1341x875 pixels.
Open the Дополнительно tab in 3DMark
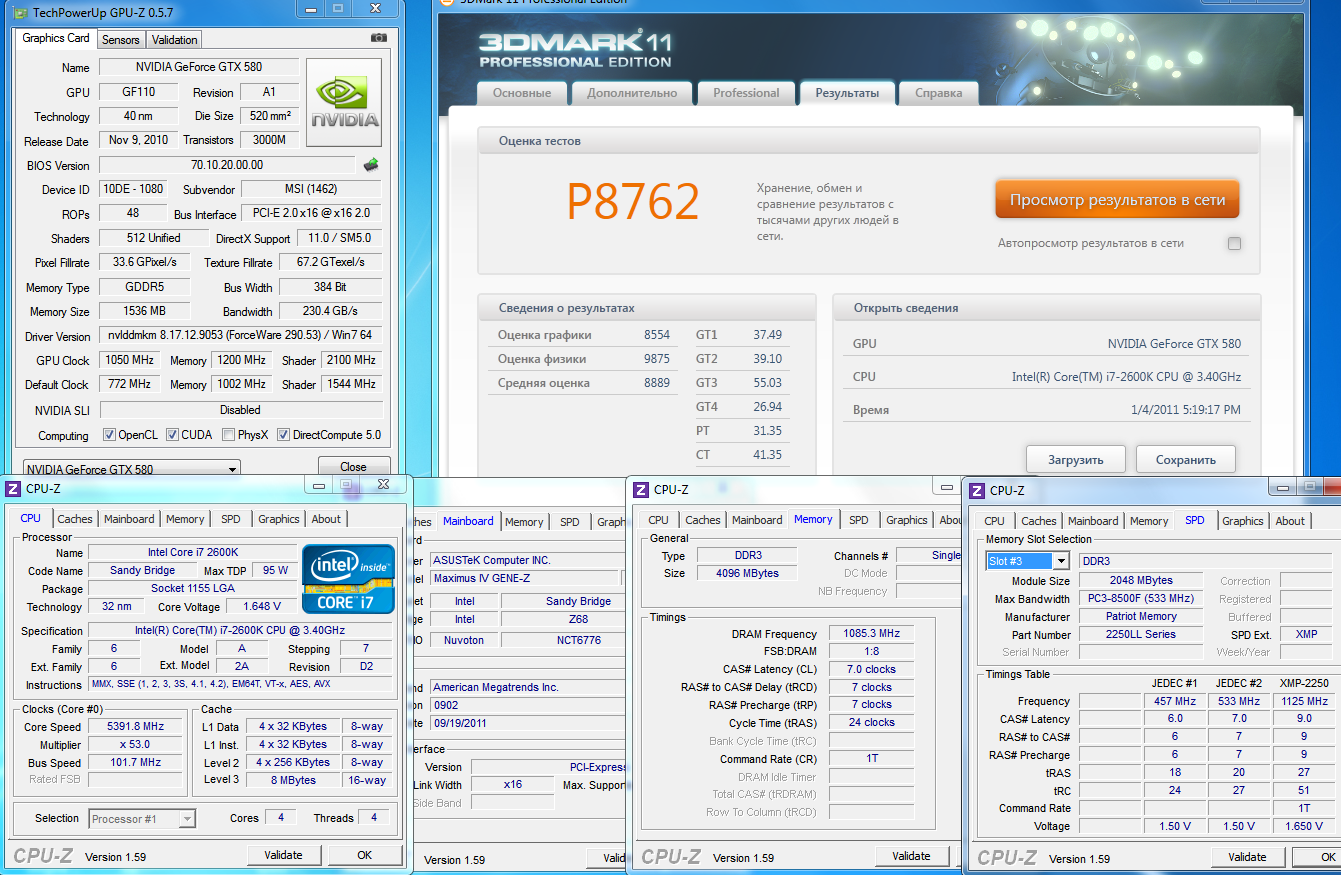(x=632, y=93)
